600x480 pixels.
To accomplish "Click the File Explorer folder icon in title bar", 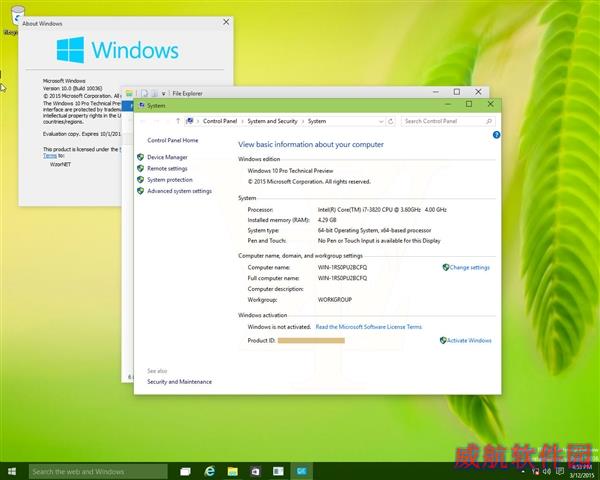I will click(129, 93).
